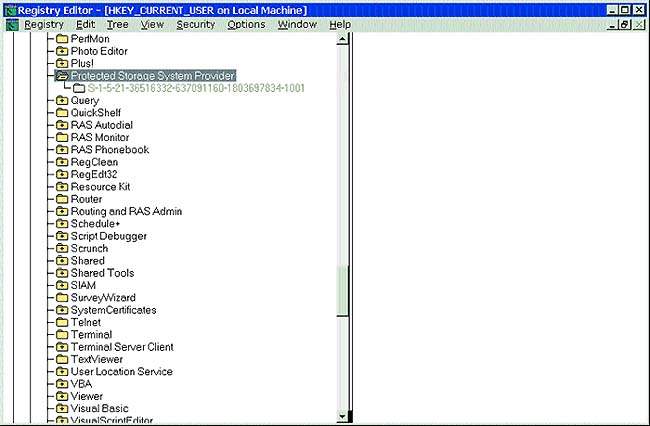Expand the RAS Phonebook key
This screenshot has height=426, width=650.
pyautogui.click(x=62, y=150)
